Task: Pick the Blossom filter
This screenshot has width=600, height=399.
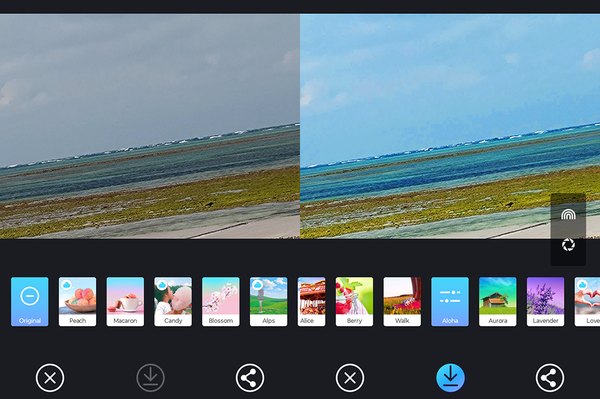Action: [221, 301]
